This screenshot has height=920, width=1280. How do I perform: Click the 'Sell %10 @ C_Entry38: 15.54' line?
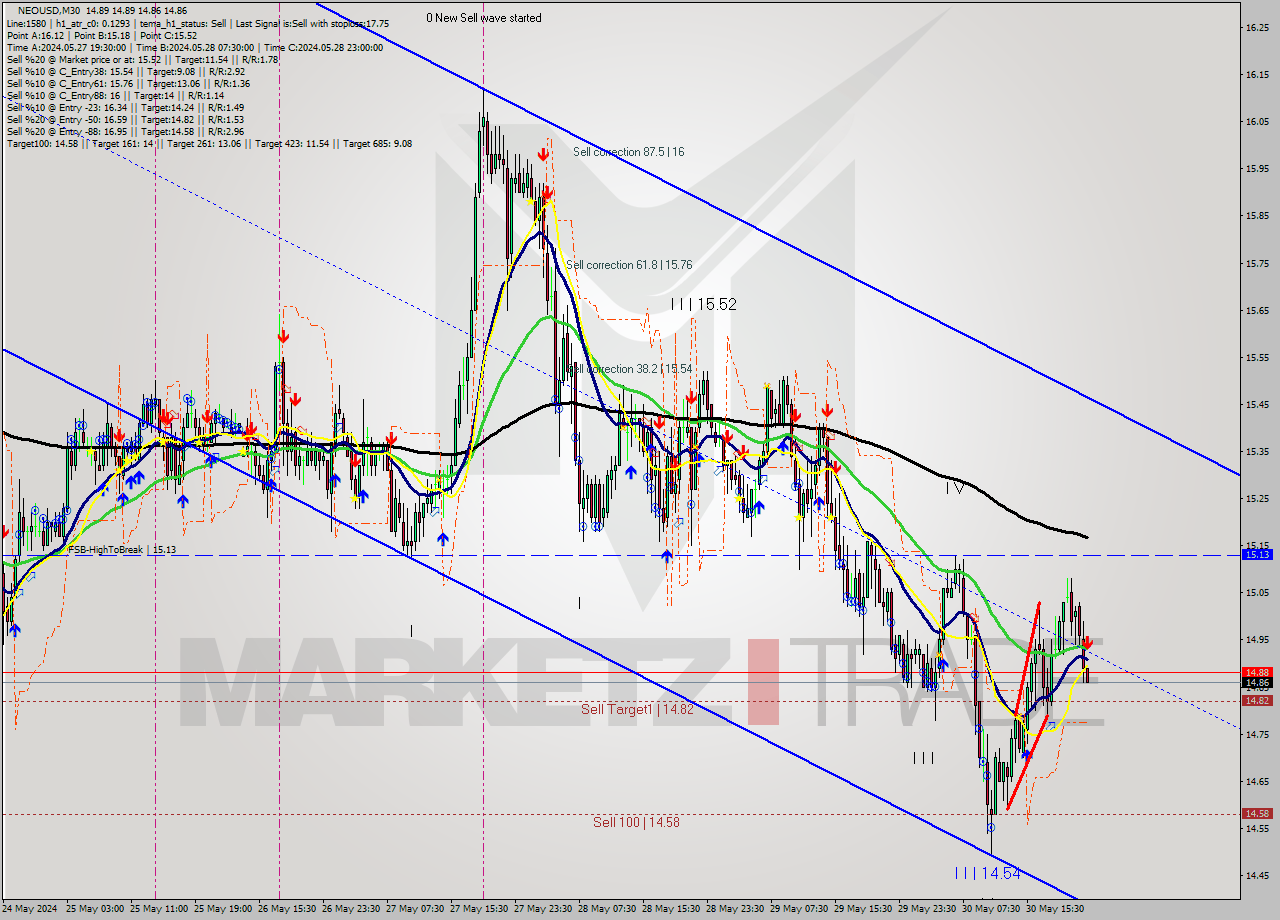coord(125,71)
